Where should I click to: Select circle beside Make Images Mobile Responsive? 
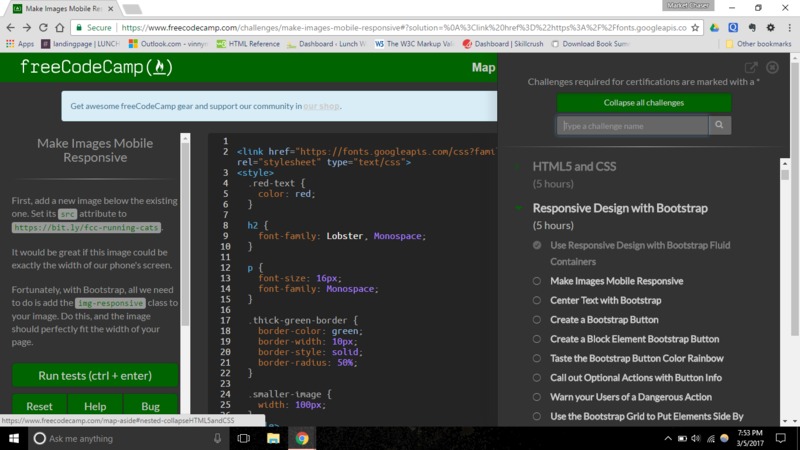click(x=537, y=281)
